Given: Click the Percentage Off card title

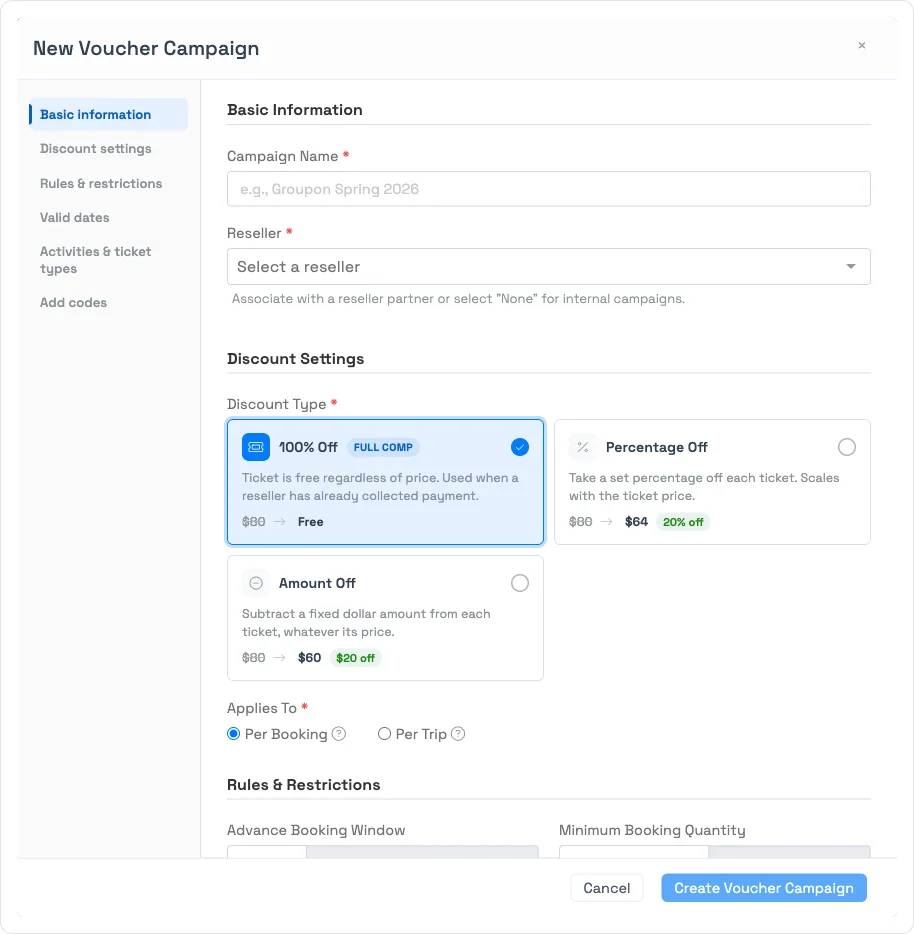Looking at the screenshot, I should coord(657,447).
